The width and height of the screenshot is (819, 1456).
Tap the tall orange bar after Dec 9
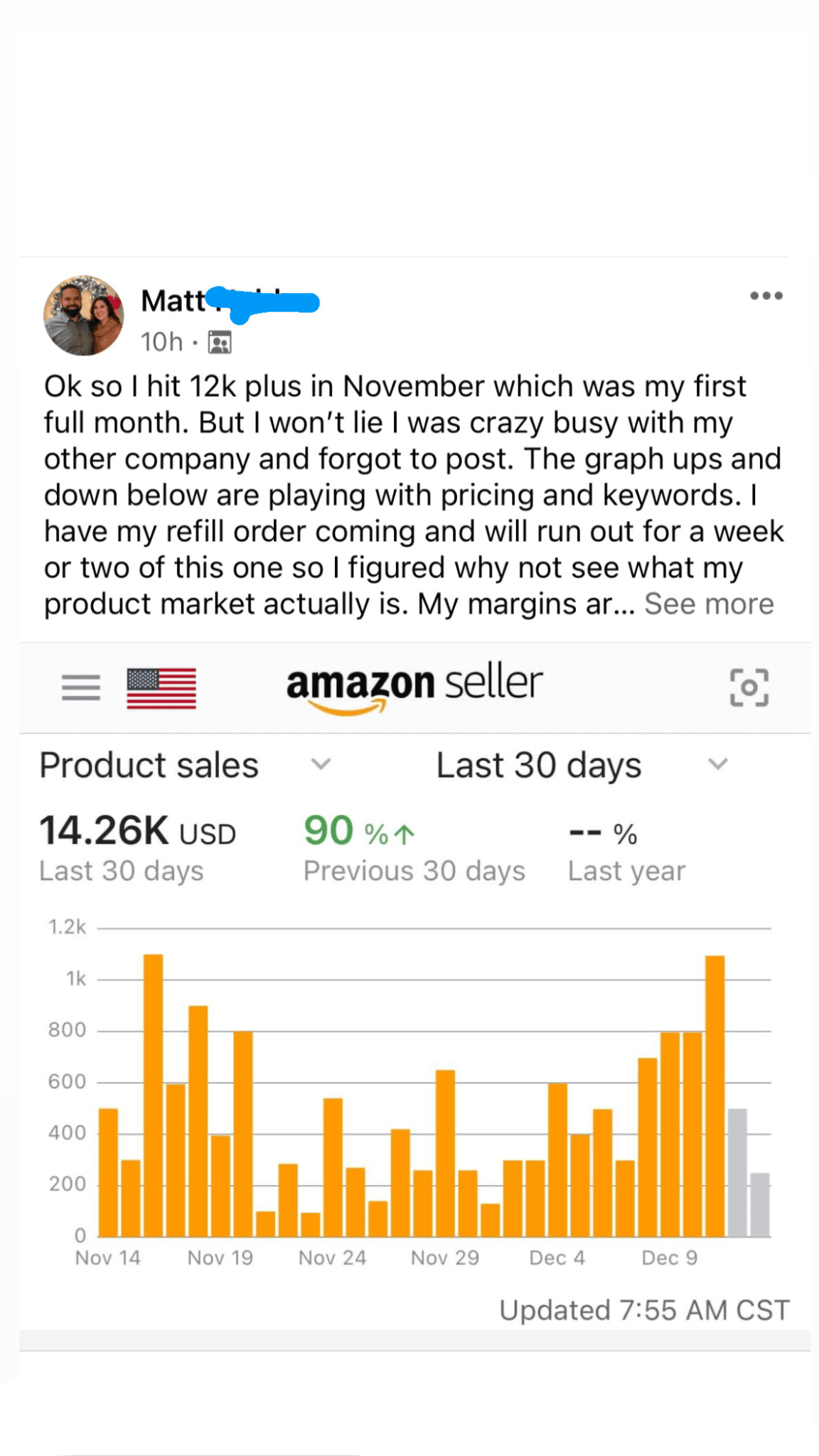click(714, 1095)
